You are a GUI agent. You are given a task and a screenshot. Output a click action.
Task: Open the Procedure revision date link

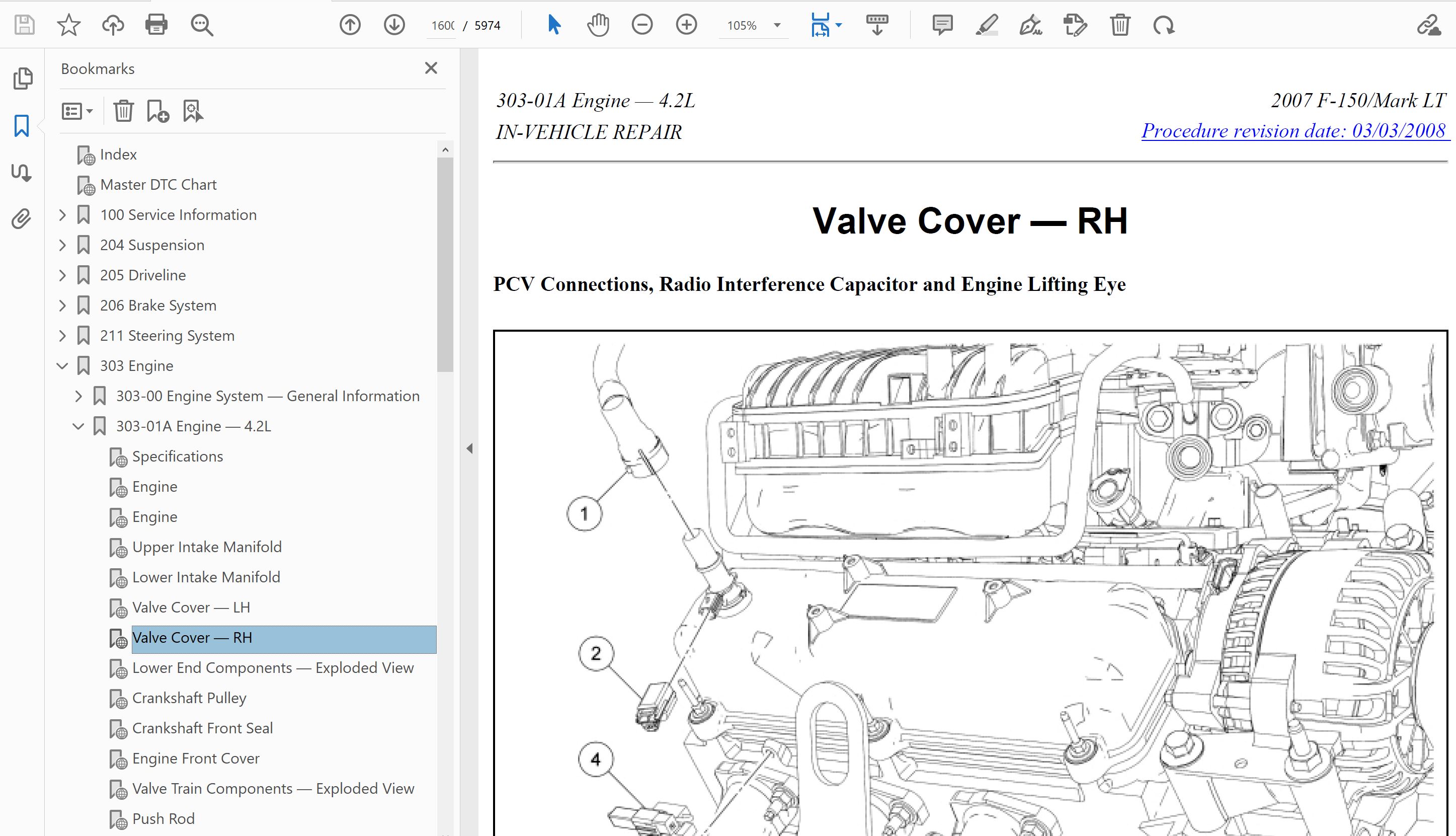[x=1293, y=131]
